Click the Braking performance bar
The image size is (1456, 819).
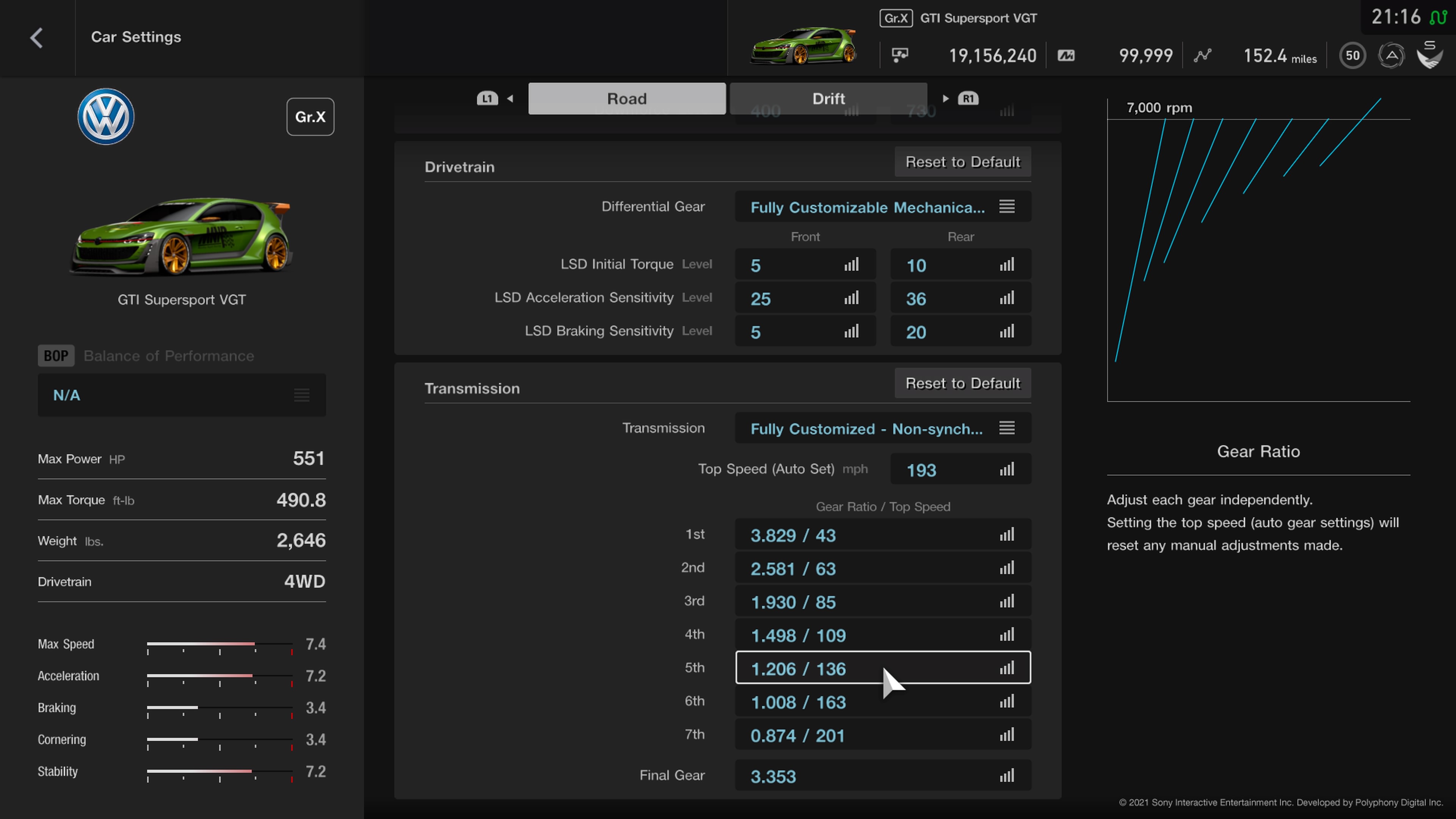tap(219, 708)
